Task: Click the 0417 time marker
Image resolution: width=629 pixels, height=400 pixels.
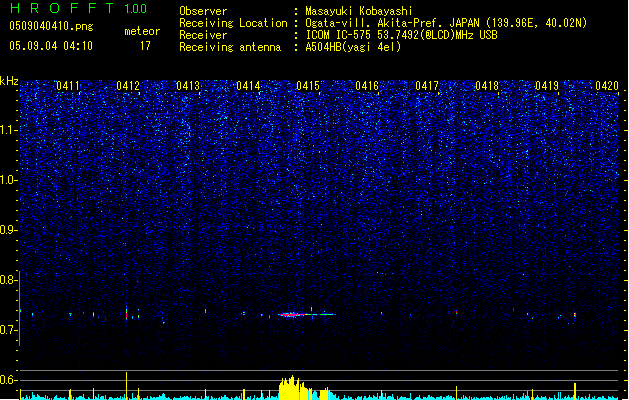Action: point(427,86)
